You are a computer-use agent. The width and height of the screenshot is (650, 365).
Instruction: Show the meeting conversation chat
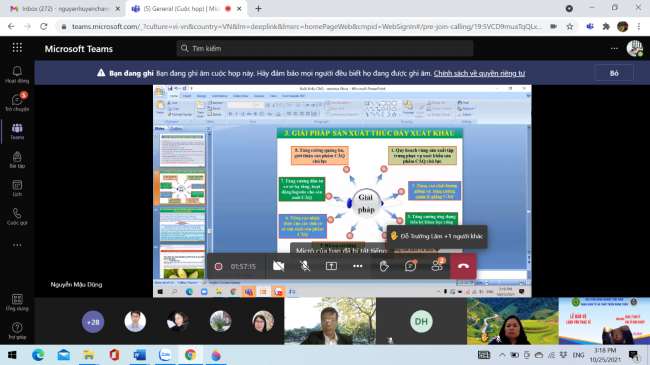(x=410, y=266)
